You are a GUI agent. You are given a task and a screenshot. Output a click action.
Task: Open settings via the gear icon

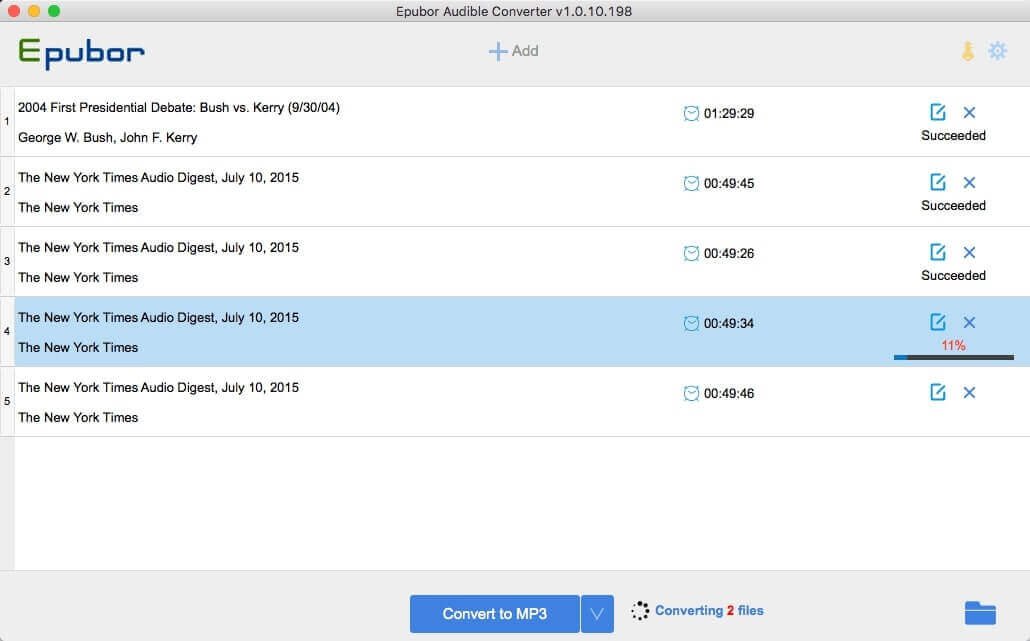coord(997,51)
